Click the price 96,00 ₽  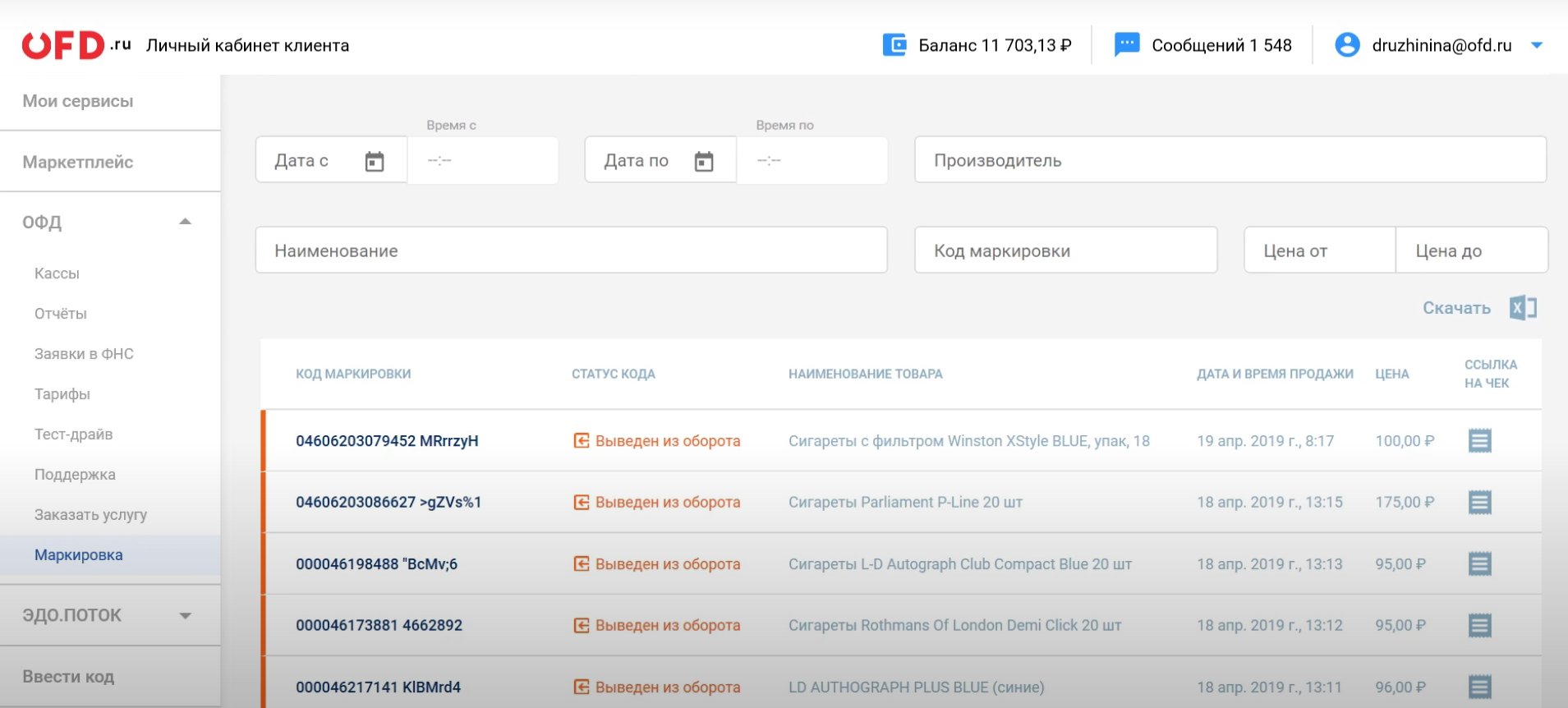pyautogui.click(x=1400, y=687)
